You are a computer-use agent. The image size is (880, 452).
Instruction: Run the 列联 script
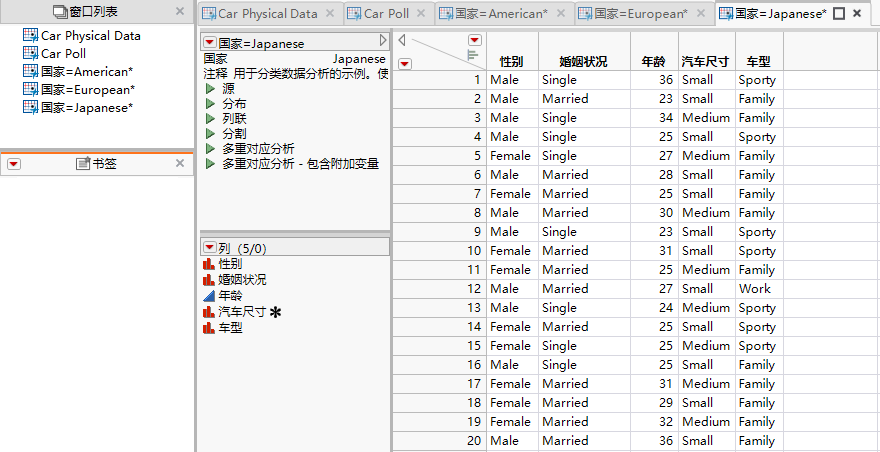(x=210, y=119)
